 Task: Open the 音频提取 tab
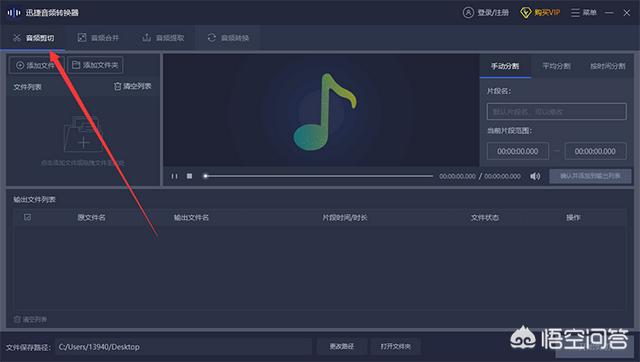point(163,38)
